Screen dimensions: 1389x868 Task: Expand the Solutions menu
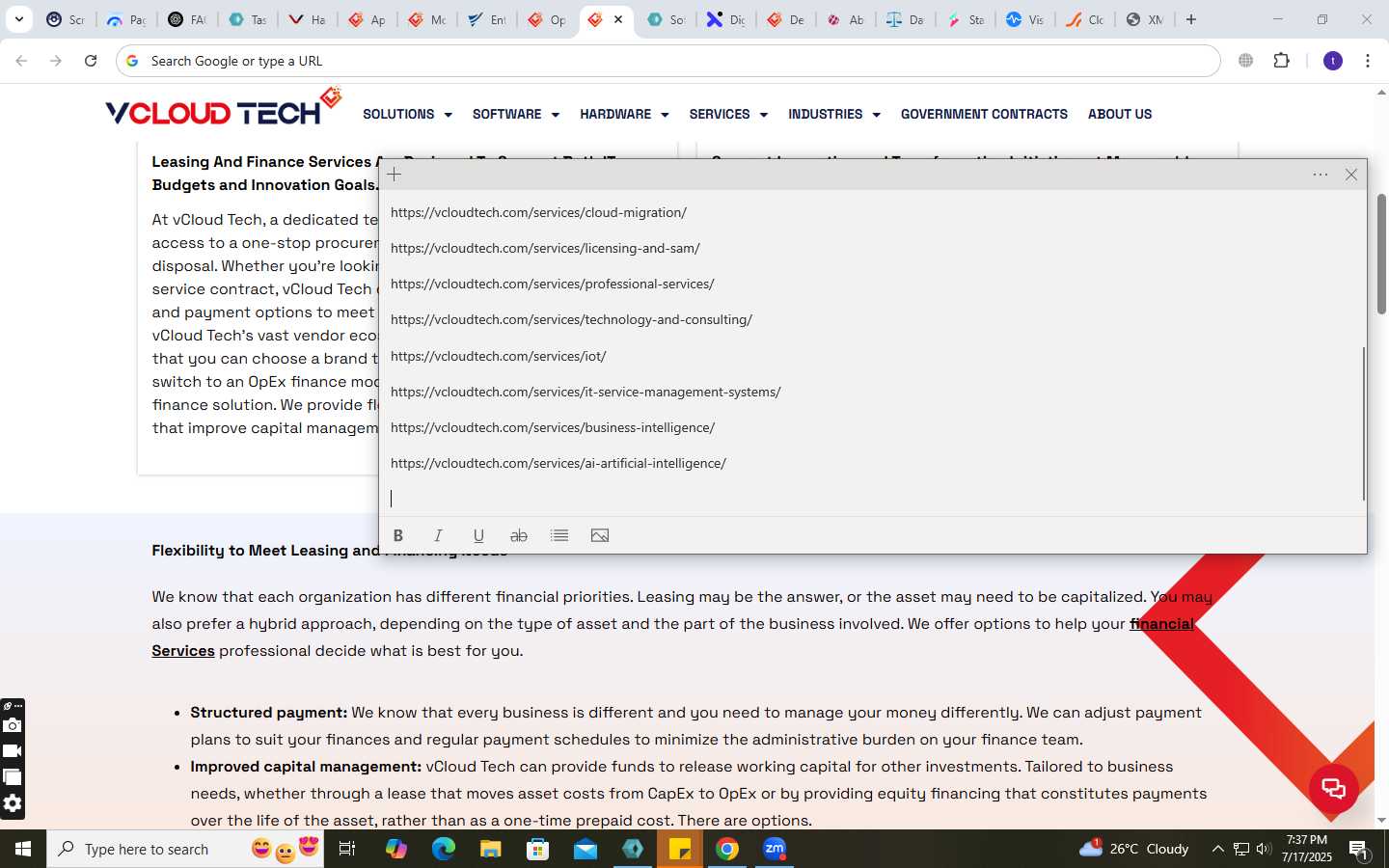coord(407,114)
